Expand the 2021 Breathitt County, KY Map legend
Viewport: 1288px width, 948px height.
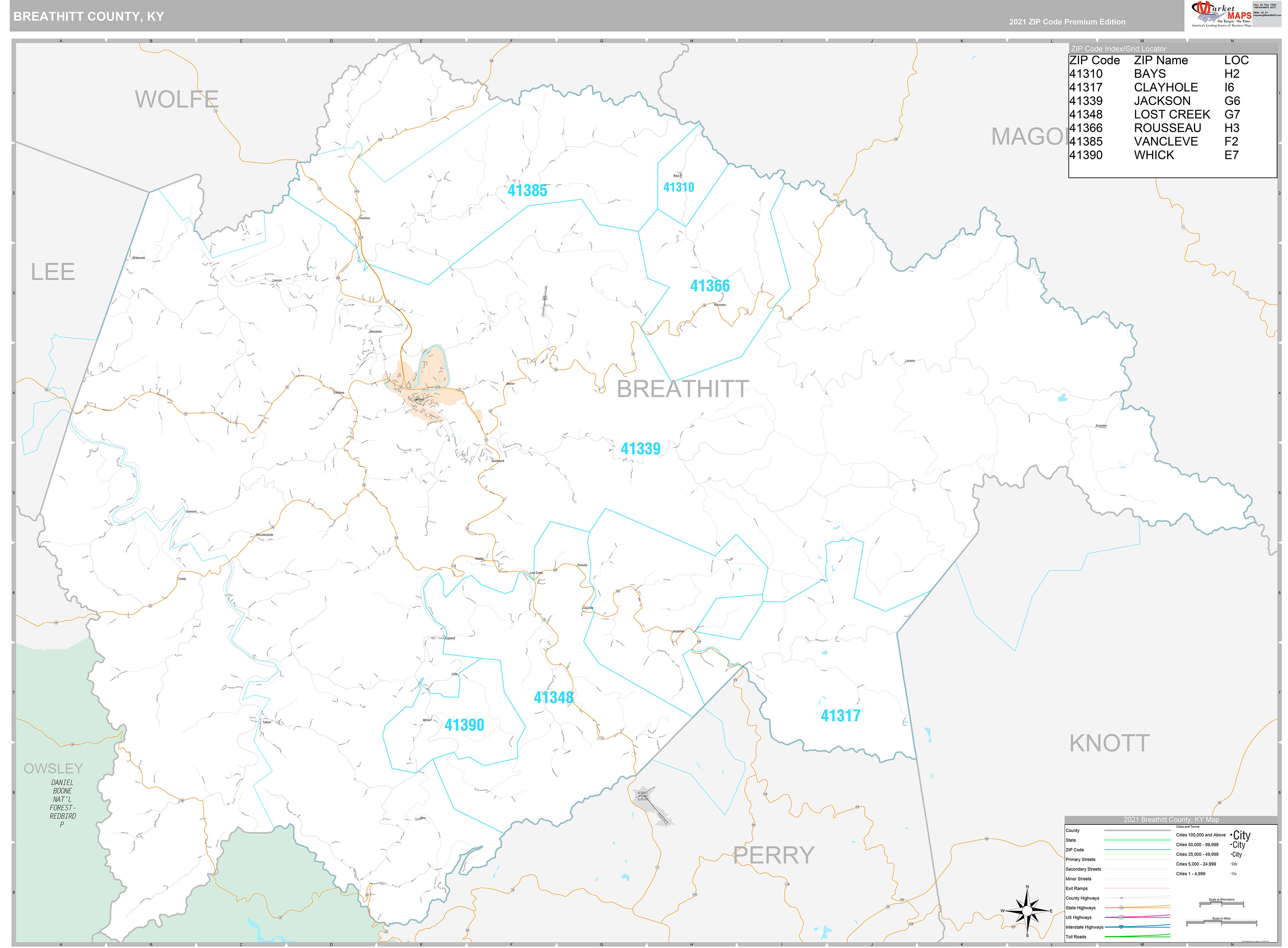(x=1172, y=819)
